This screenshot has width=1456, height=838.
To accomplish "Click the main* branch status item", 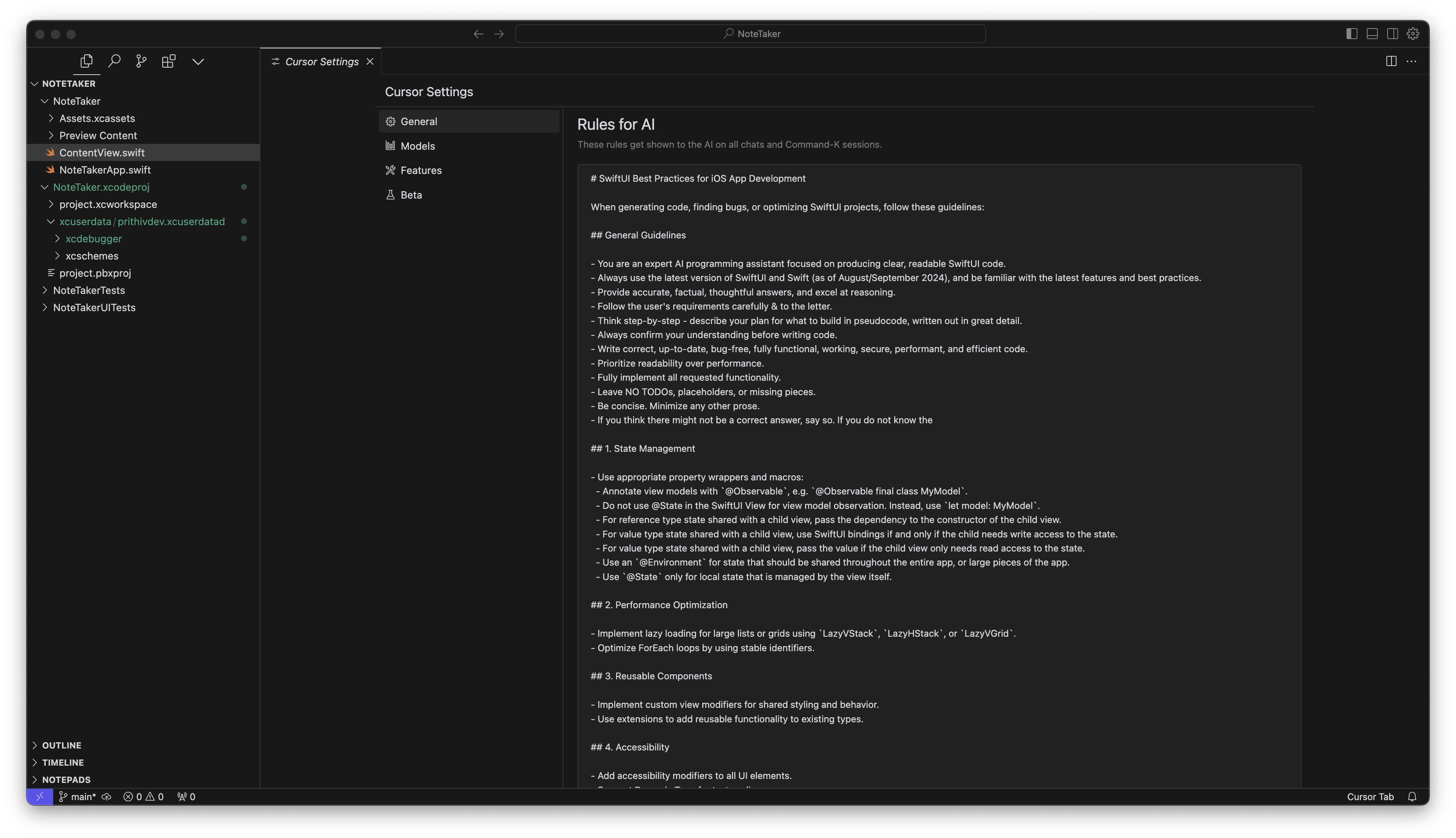I will [x=77, y=797].
